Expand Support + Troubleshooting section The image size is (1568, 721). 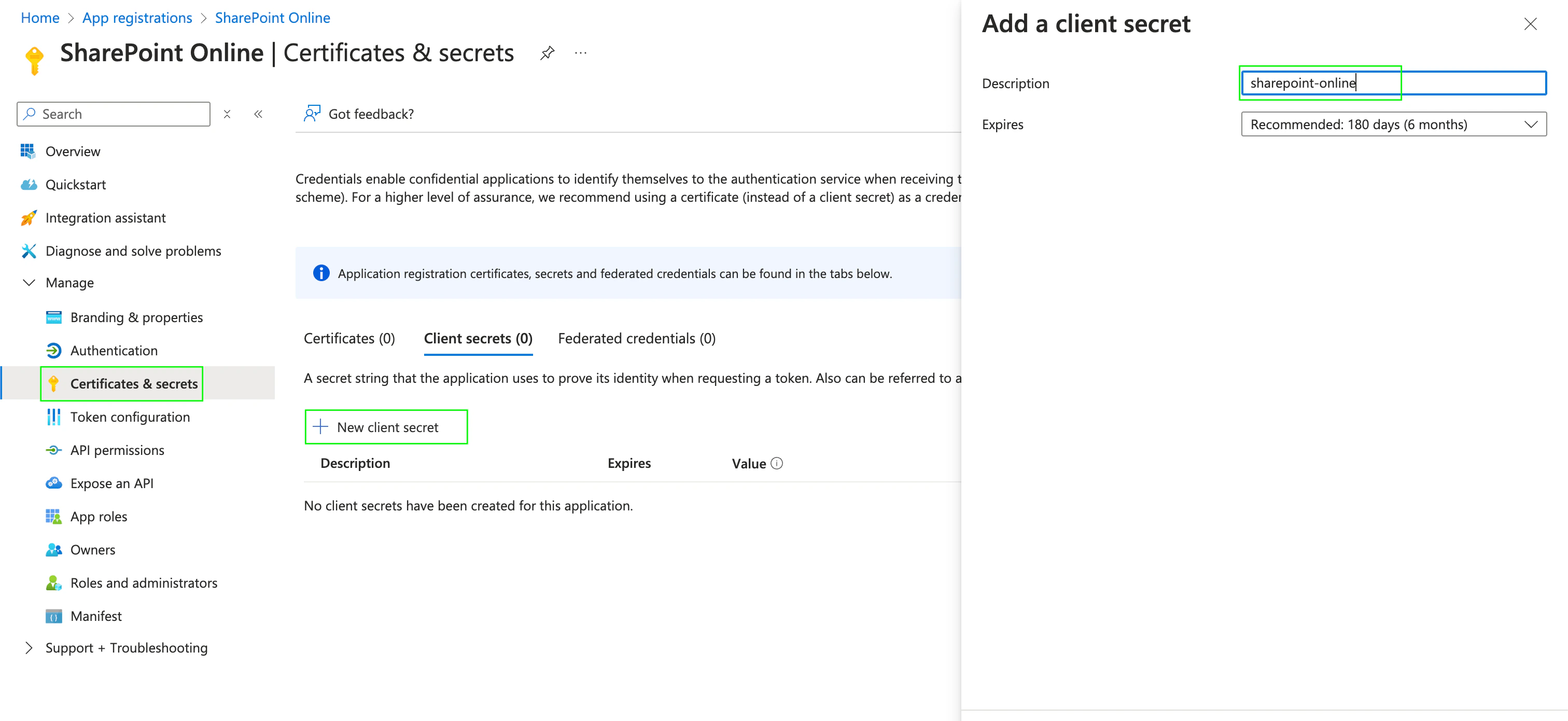pos(29,648)
